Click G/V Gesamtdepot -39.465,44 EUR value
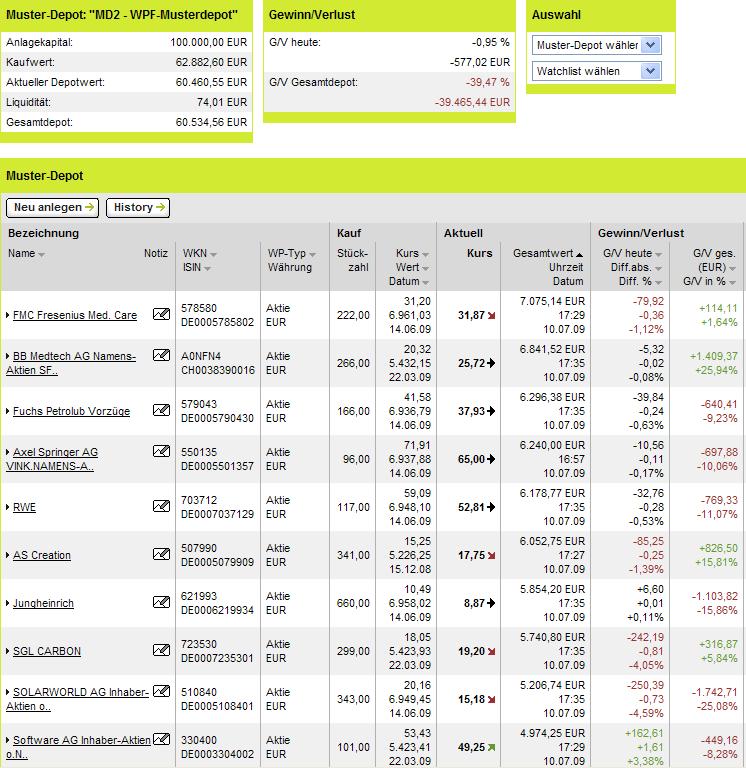This screenshot has width=746, height=768. coord(472,102)
